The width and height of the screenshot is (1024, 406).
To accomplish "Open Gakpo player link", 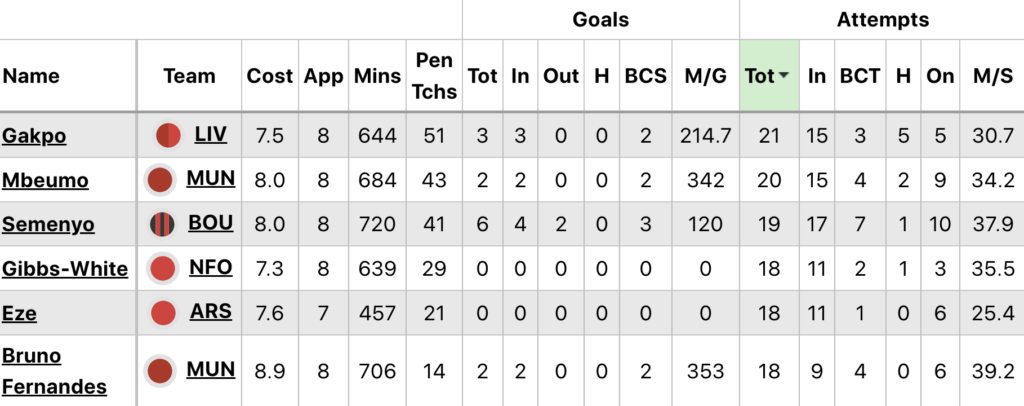I will 34,135.
